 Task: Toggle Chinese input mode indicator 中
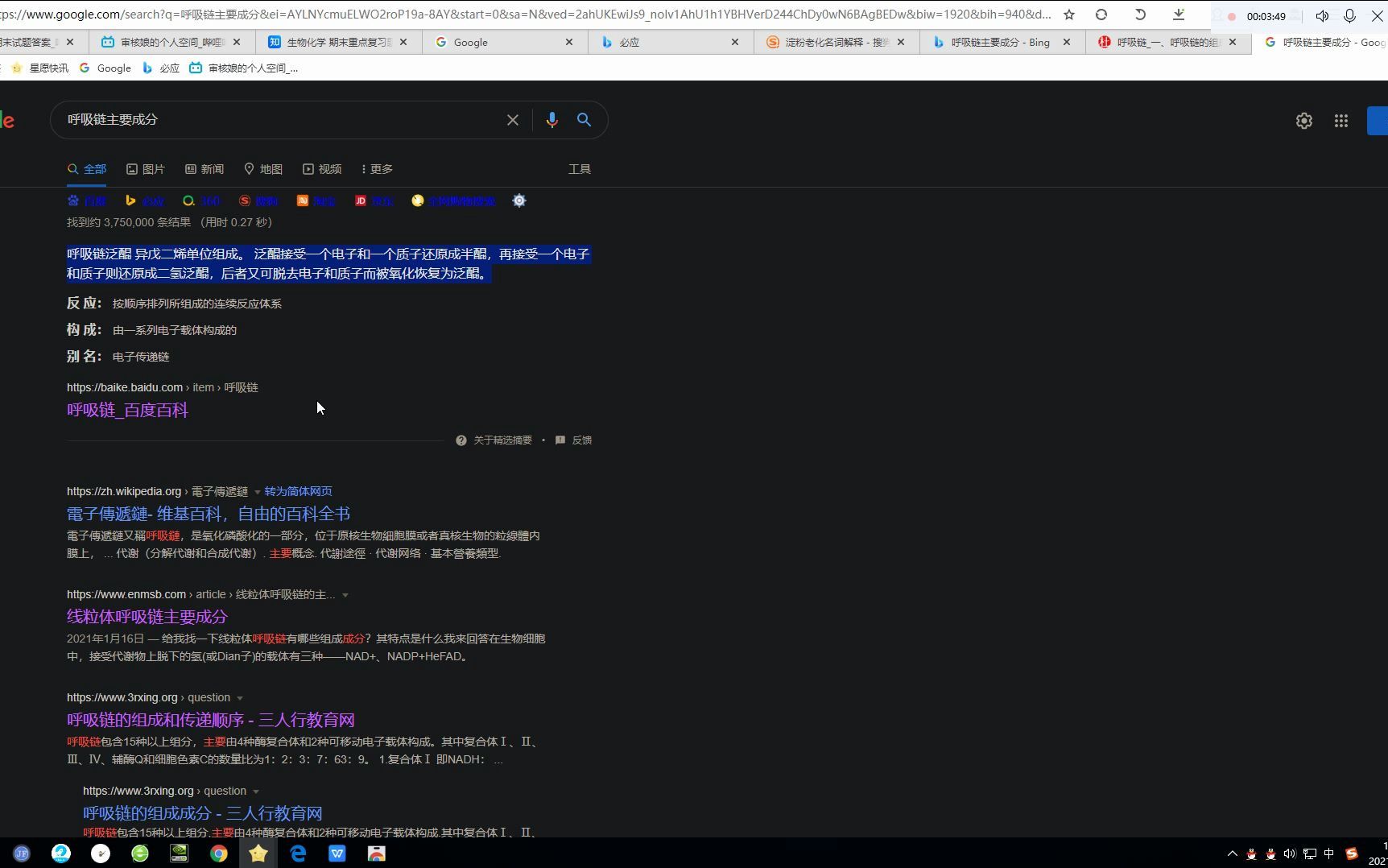point(1329,854)
